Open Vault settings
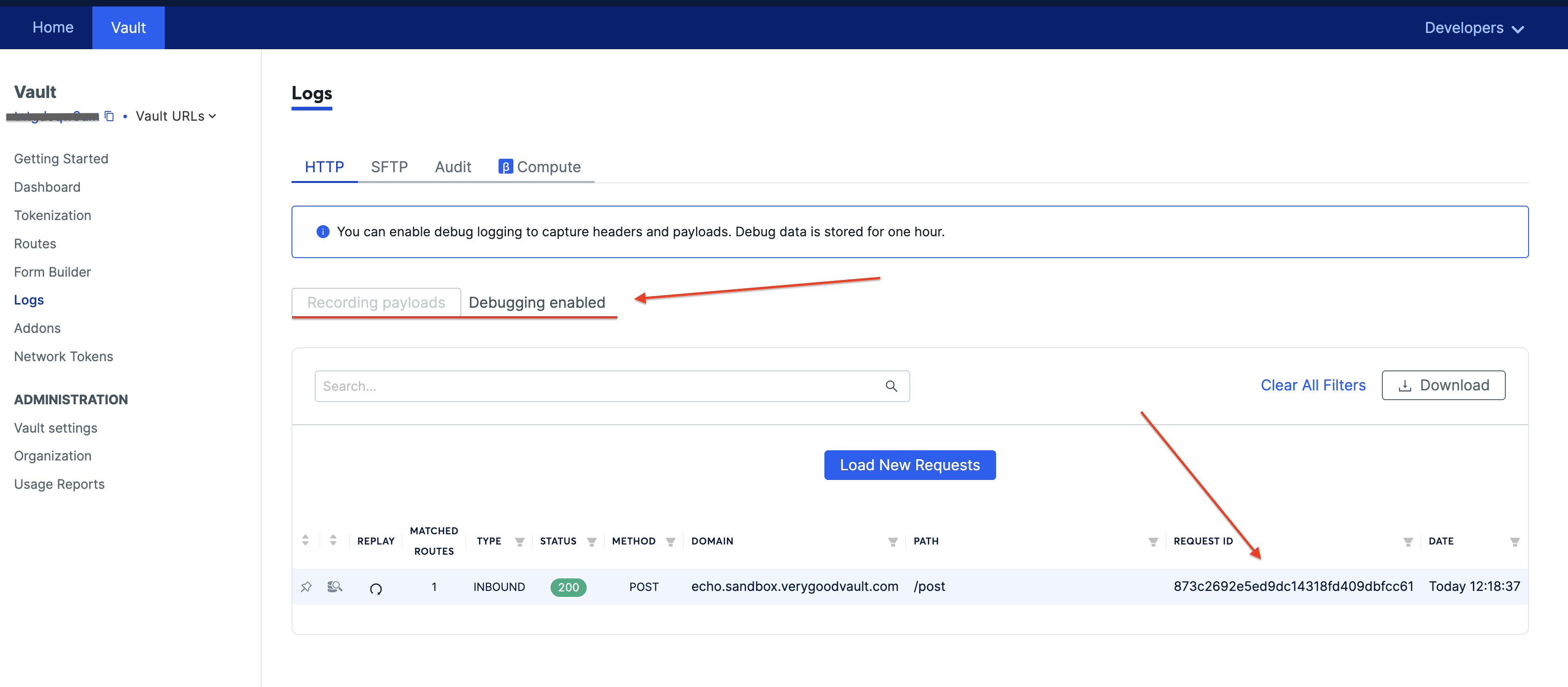Viewport: 1568px width, 687px height. point(55,428)
